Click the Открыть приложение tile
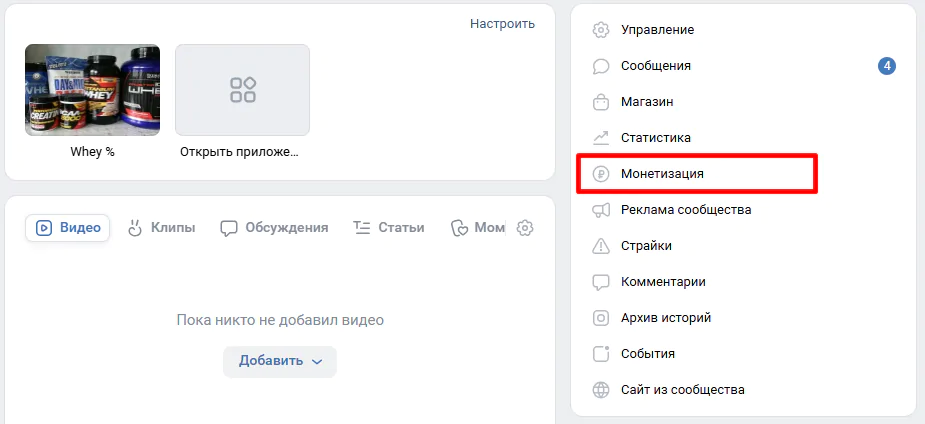Image resolution: width=925 pixels, height=424 pixels. click(x=242, y=90)
